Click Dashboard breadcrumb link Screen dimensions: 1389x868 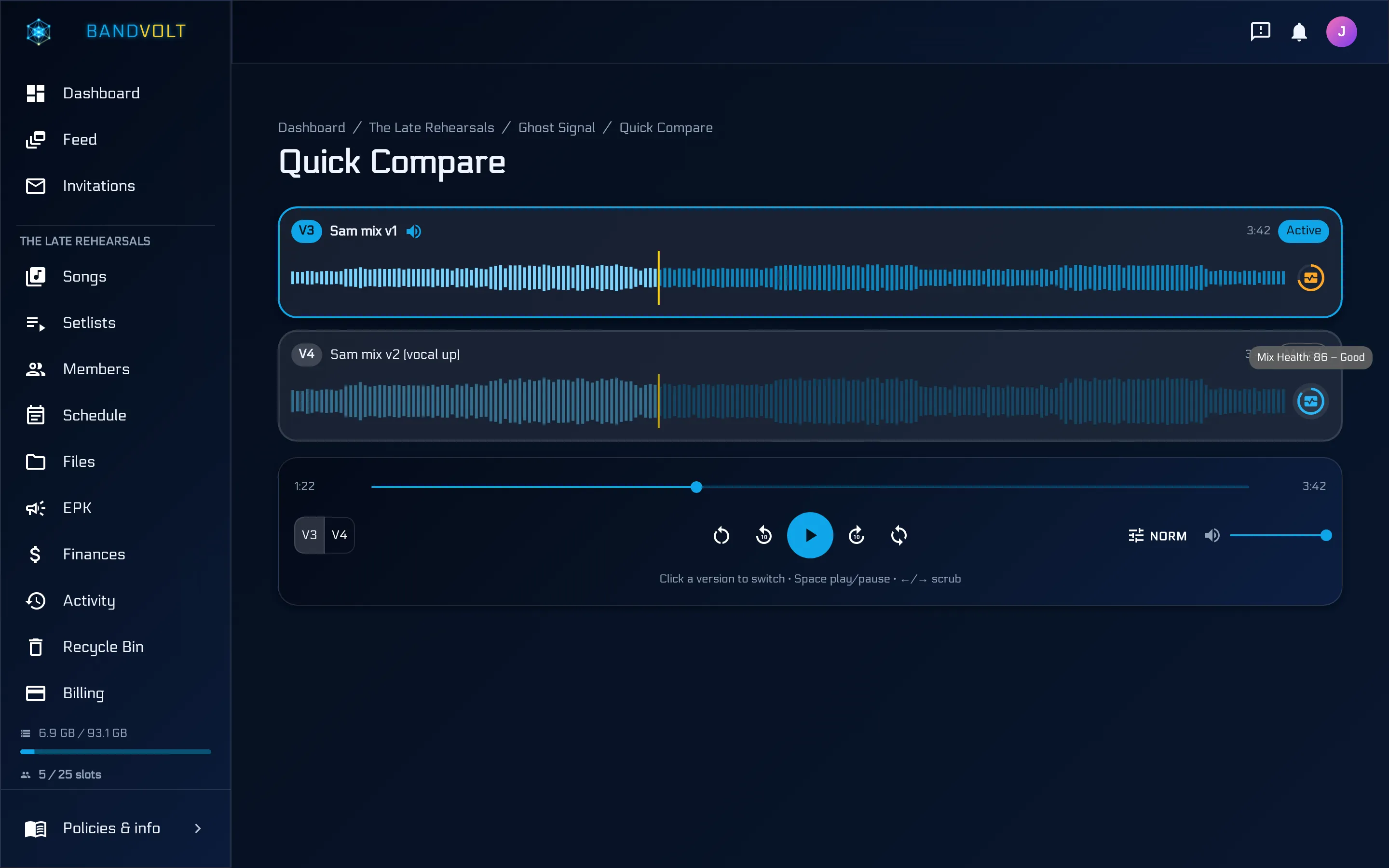click(312, 127)
